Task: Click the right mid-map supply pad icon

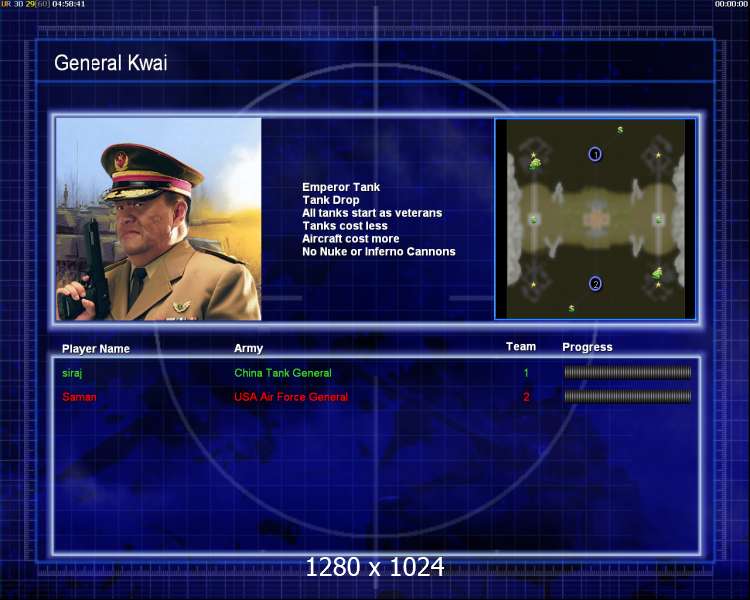Action: [x=659, y=220]
